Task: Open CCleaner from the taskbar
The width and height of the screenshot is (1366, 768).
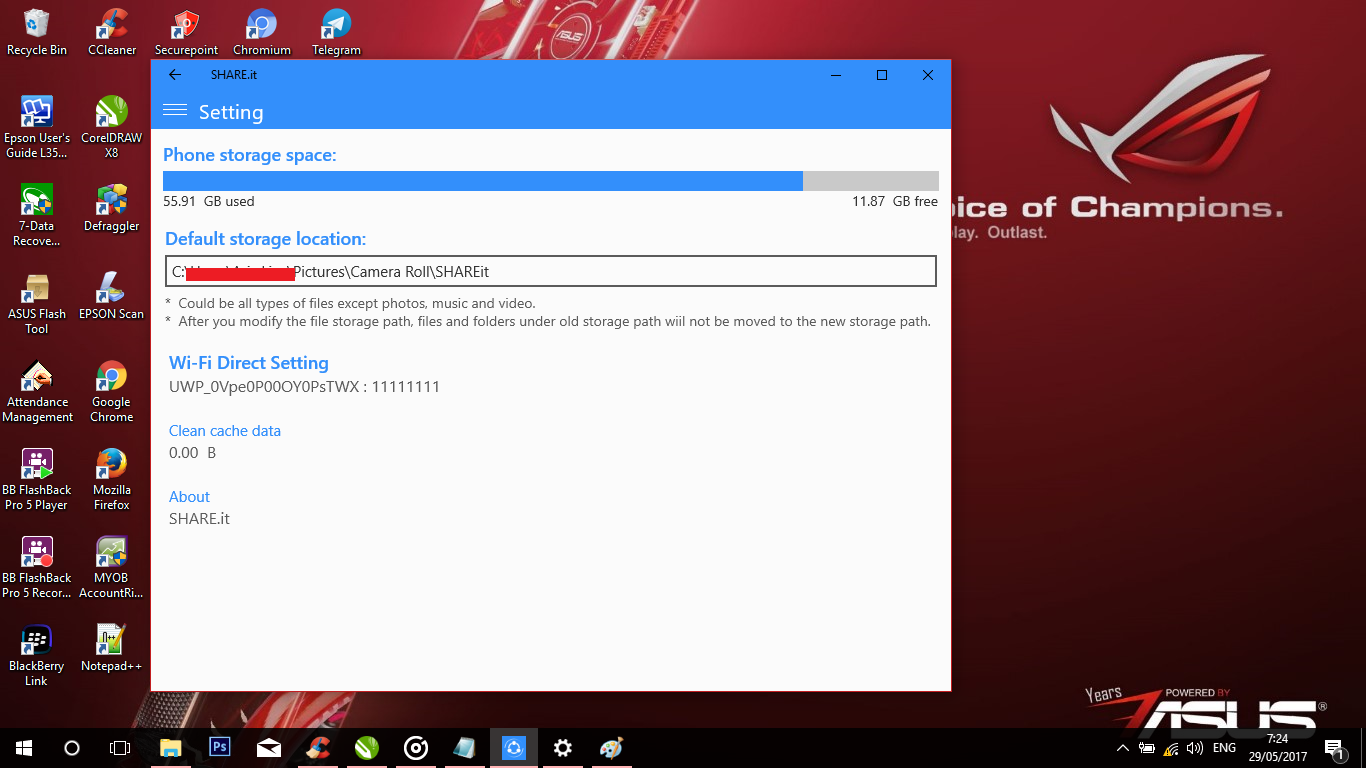Action: (317, 747)
